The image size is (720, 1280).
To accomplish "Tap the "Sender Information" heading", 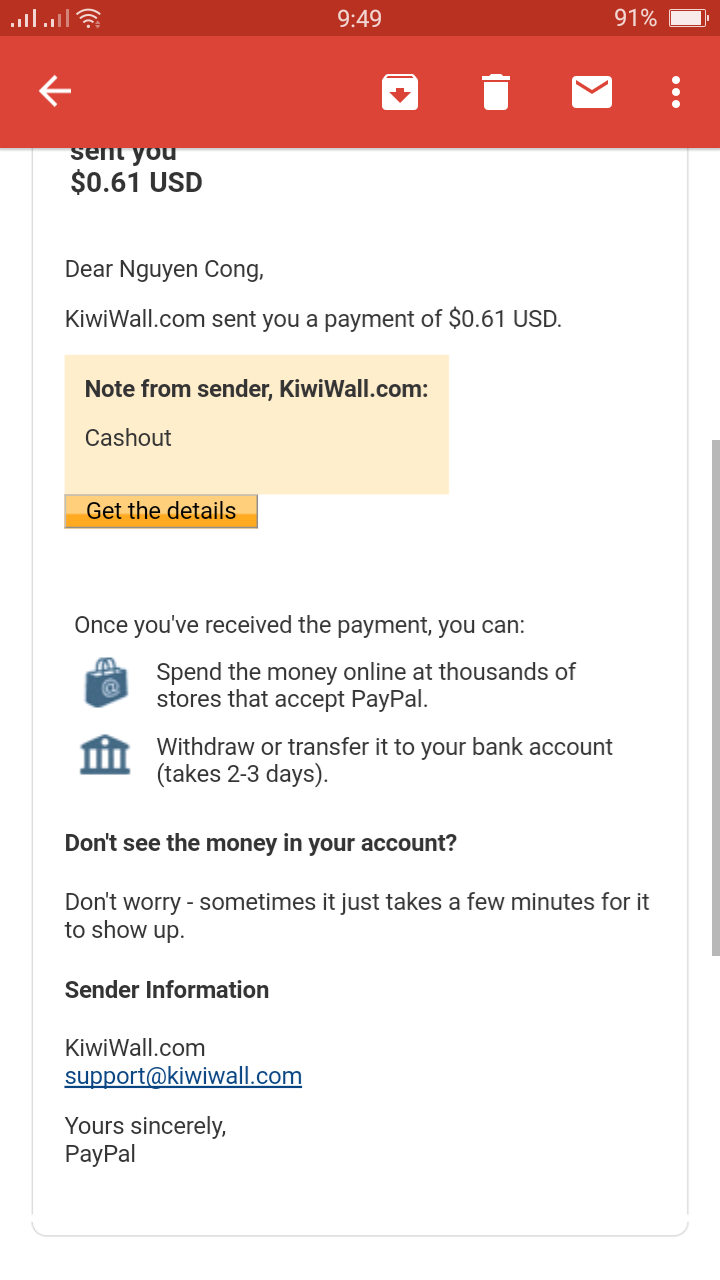I will coord(167,990).
